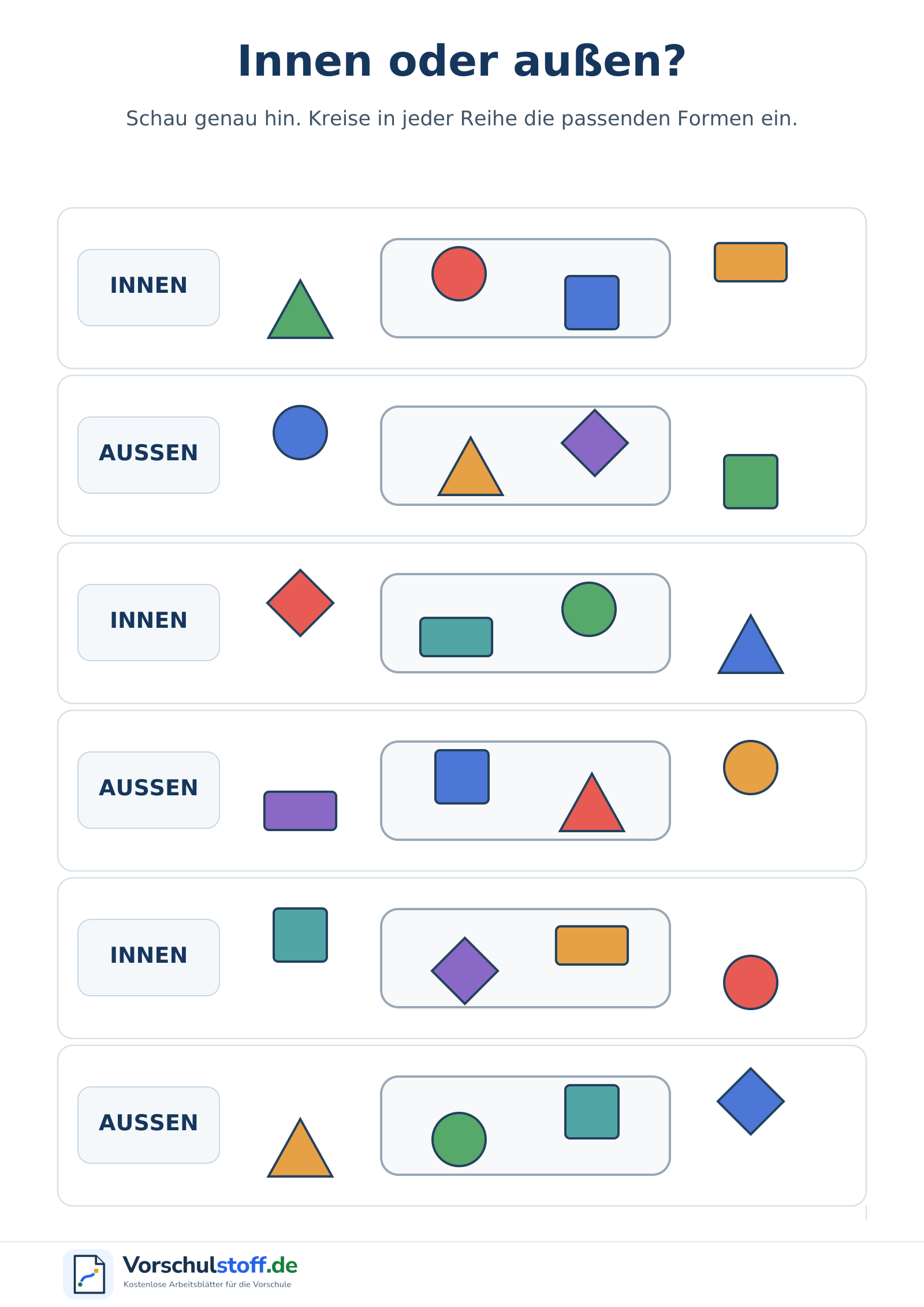Select the blue diamond in the last row
924x1307 pixels.
[x=751, y=1101]
